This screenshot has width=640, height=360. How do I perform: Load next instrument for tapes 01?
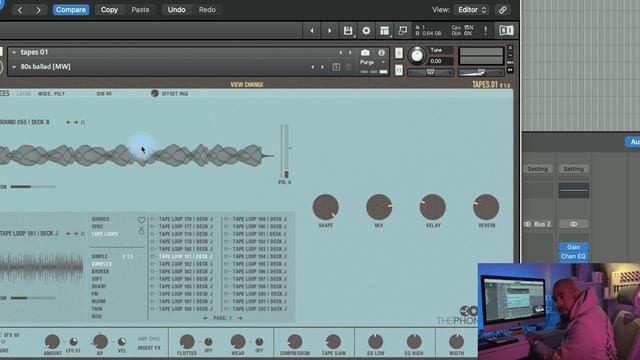[x=350, y=53]
